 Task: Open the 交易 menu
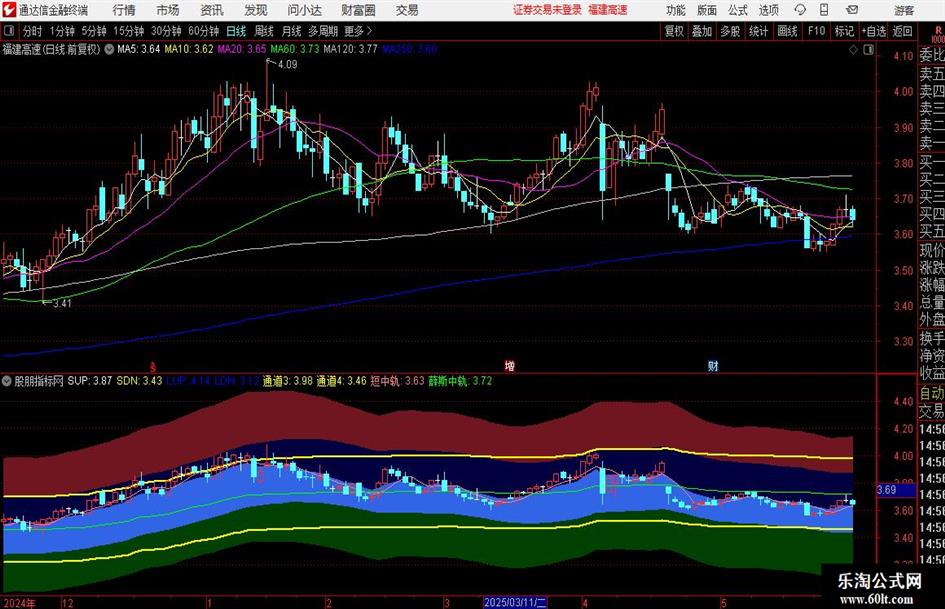(x=407, y=10)
